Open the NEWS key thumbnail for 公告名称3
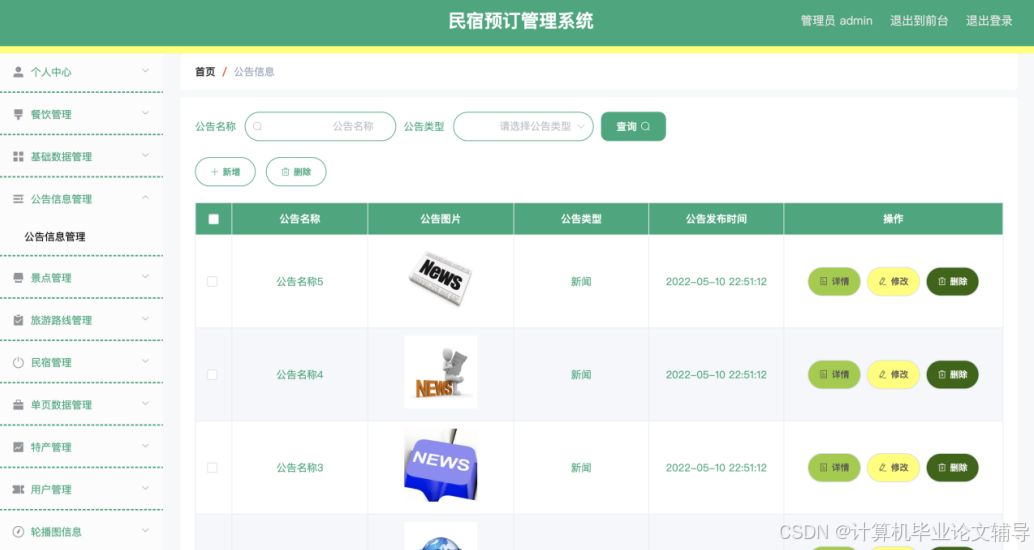1034x550 pixels. [441, 465]
